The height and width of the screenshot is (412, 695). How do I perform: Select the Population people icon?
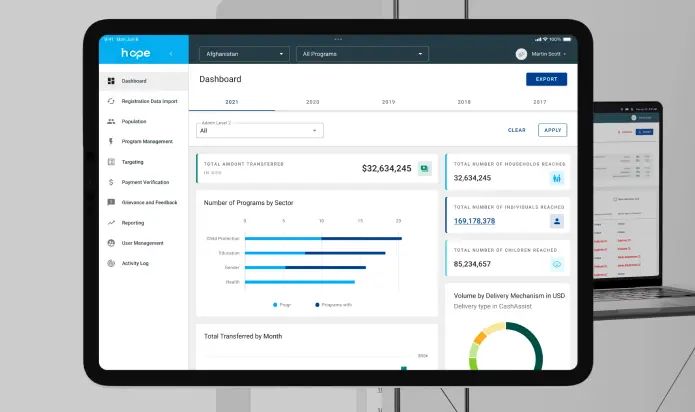(x=110, y=121)
